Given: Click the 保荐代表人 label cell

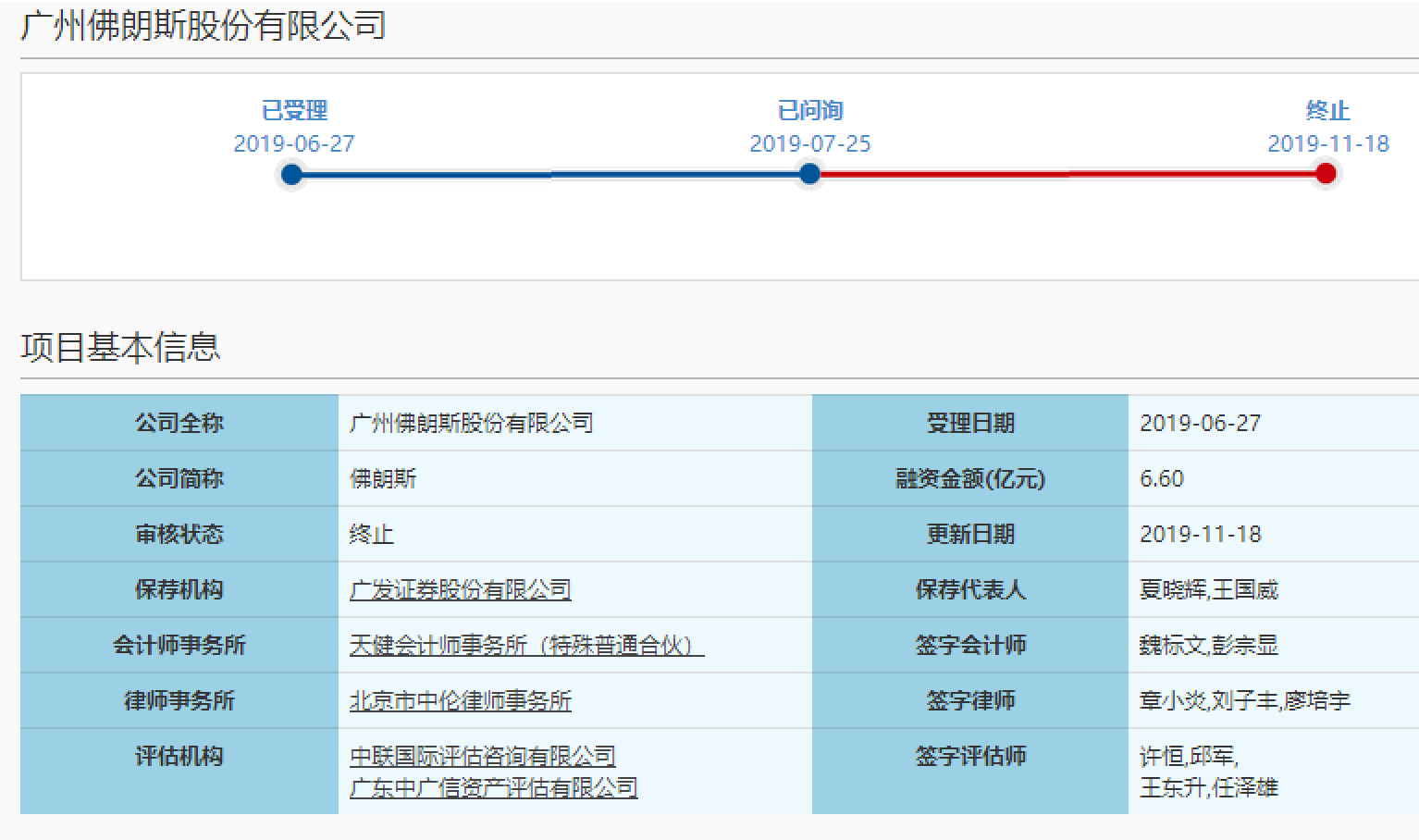Looking at the screenshot, I should click(970, 589).
